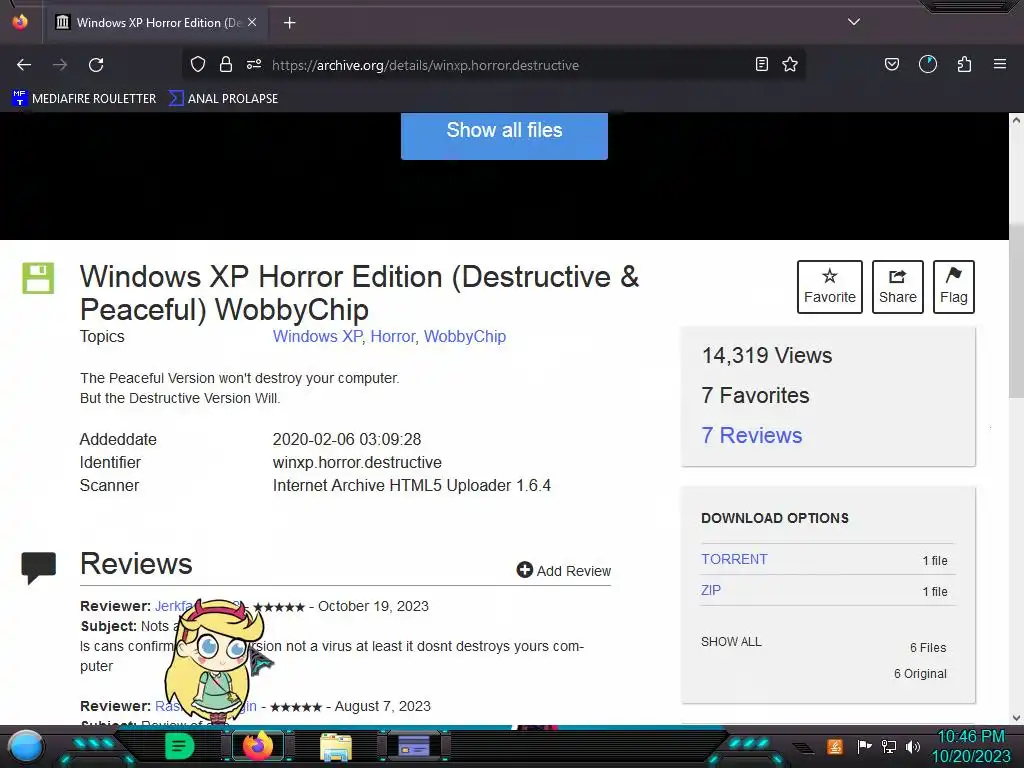Open the WobbyChip topic link
This screenshot has height=768, width=1024.
(465, 336)
